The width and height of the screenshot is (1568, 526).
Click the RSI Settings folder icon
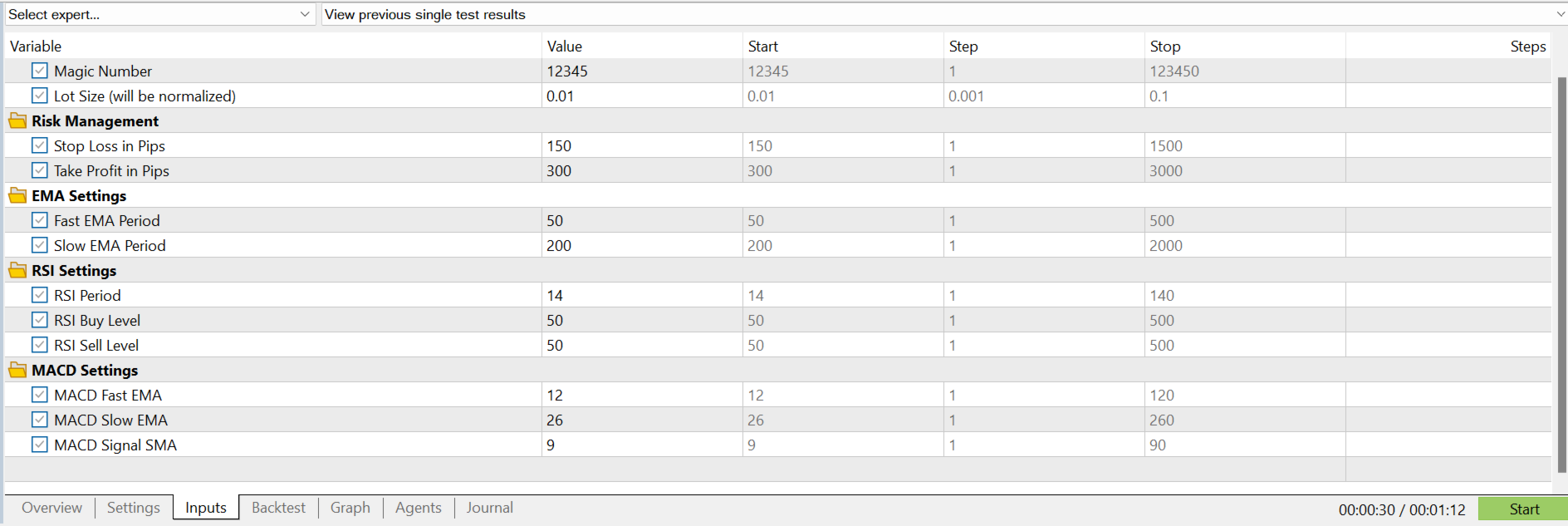pyautogui.click(x=17, y=270)
